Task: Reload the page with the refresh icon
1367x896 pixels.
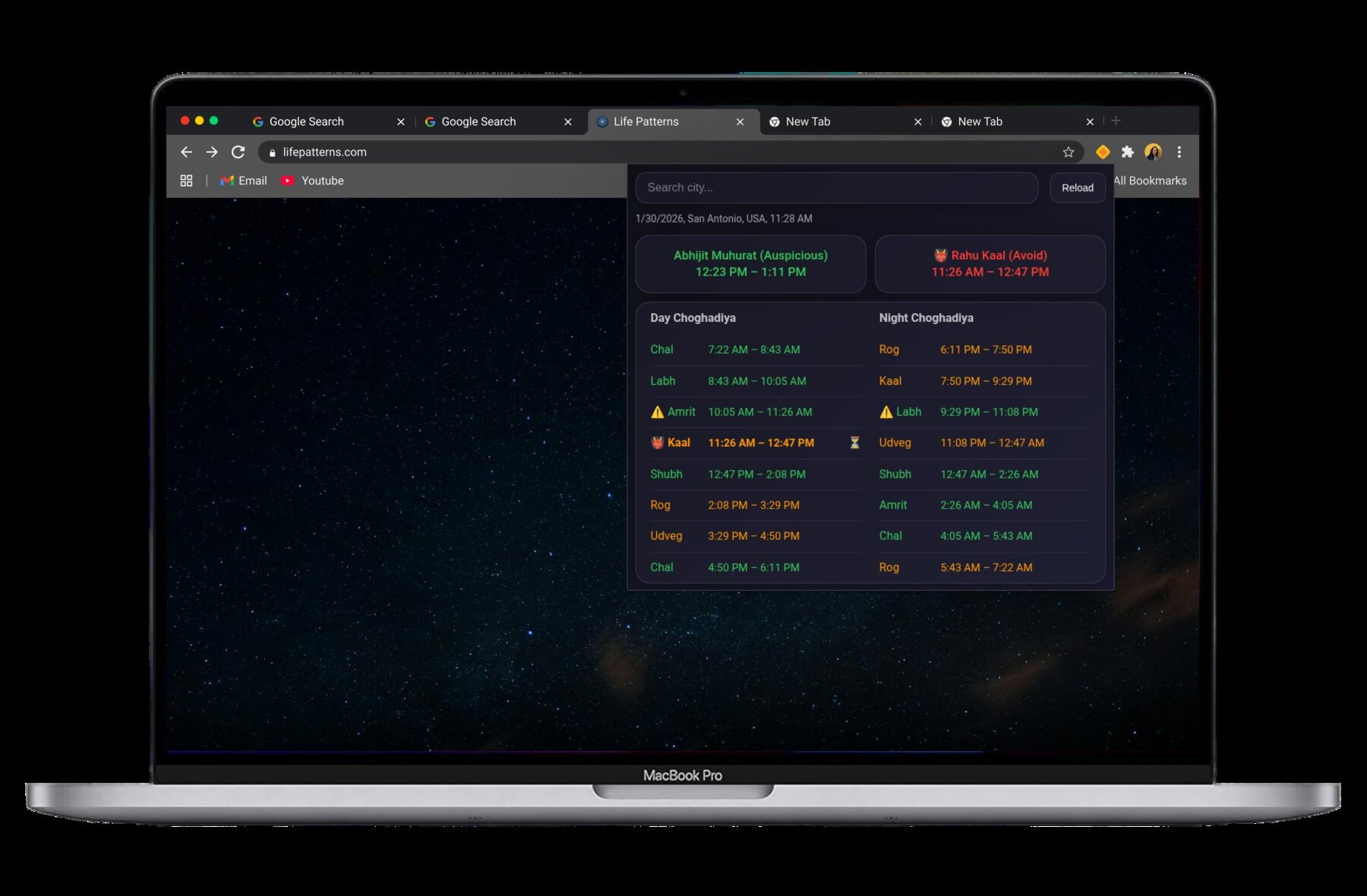Action: (x=238, y=152)
